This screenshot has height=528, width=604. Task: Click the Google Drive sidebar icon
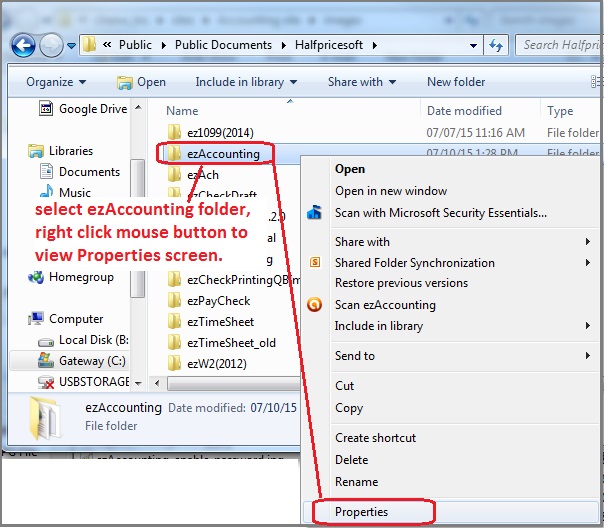pyautogui.click(x=45, y=109)
